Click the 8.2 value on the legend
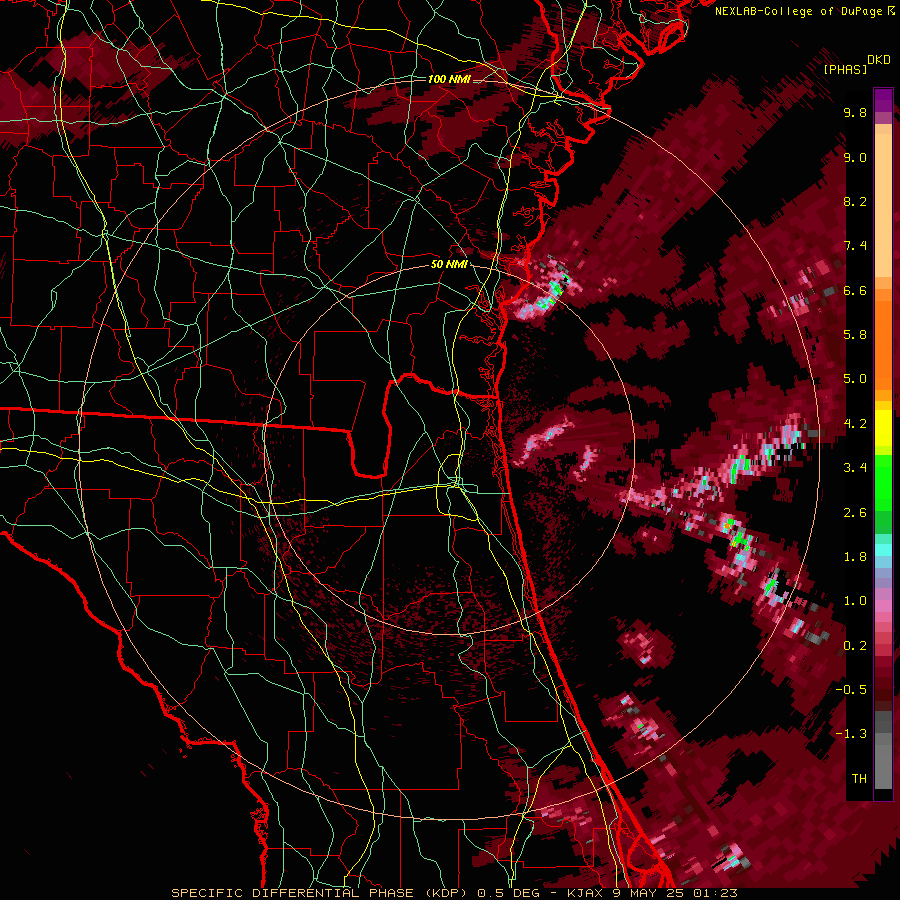 point(855,201)
